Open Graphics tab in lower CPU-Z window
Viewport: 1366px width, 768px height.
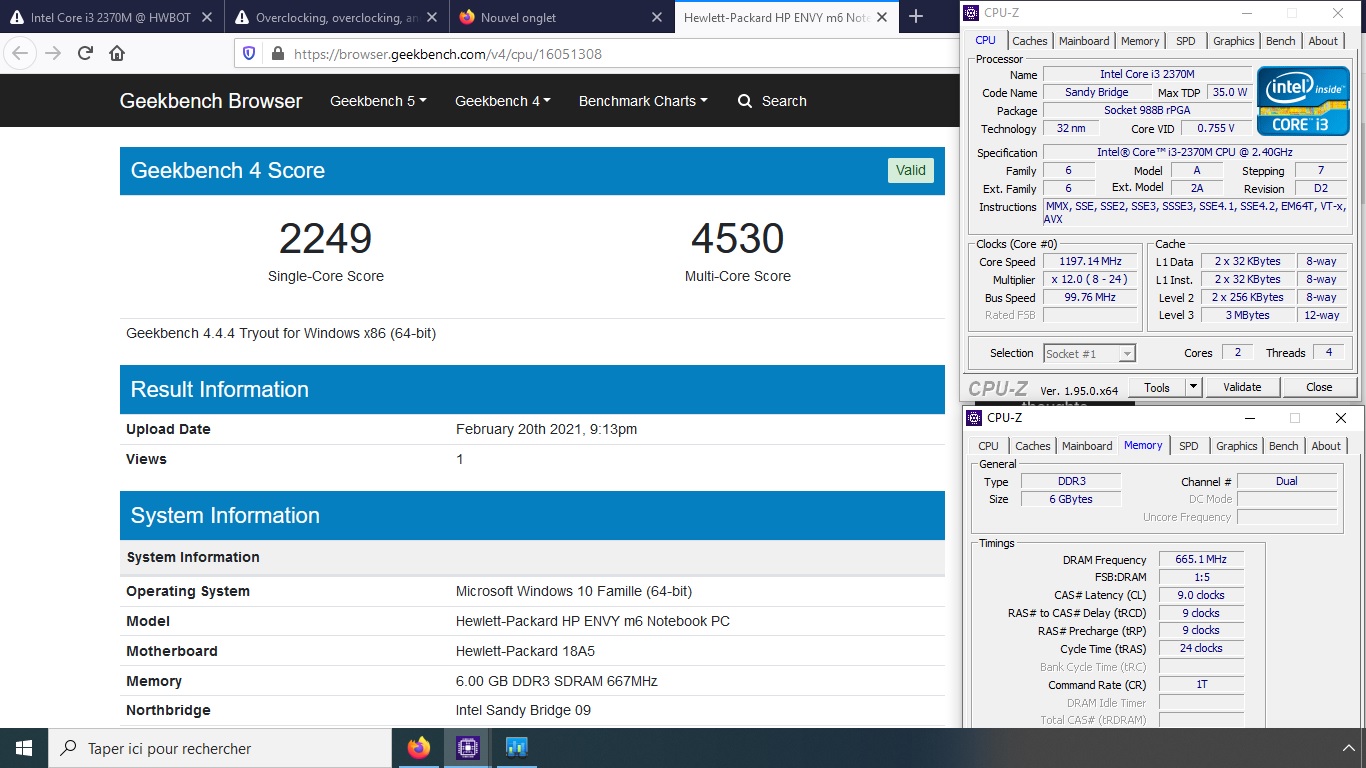pos(1236,446)
